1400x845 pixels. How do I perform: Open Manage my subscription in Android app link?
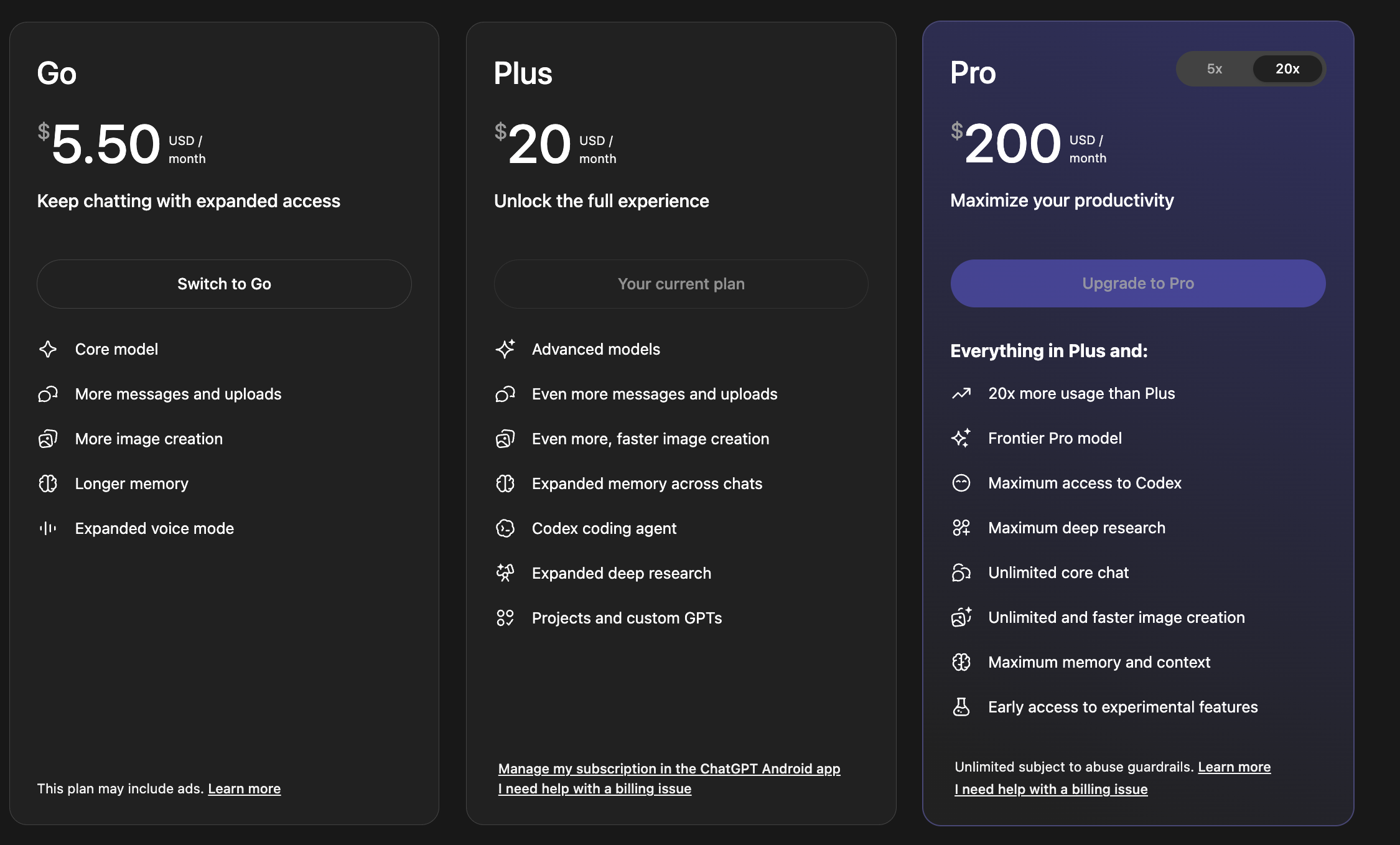669,768
